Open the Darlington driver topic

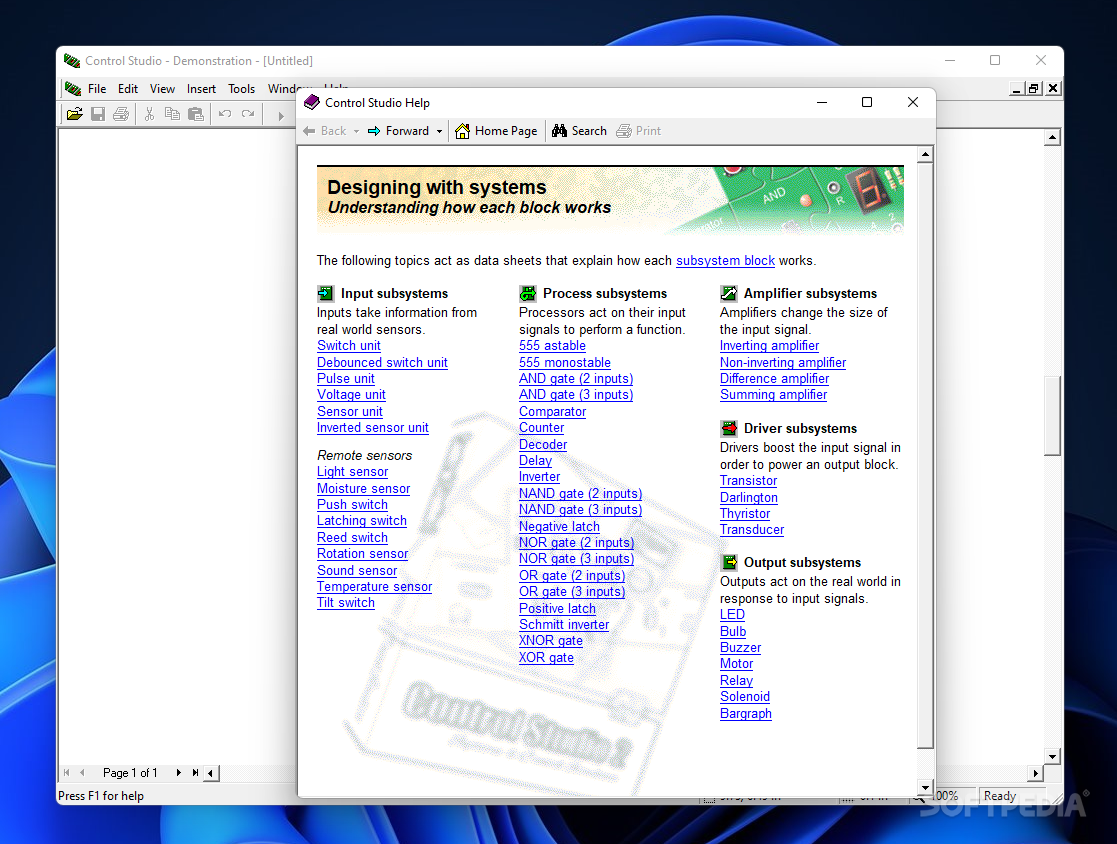(749, 497)
